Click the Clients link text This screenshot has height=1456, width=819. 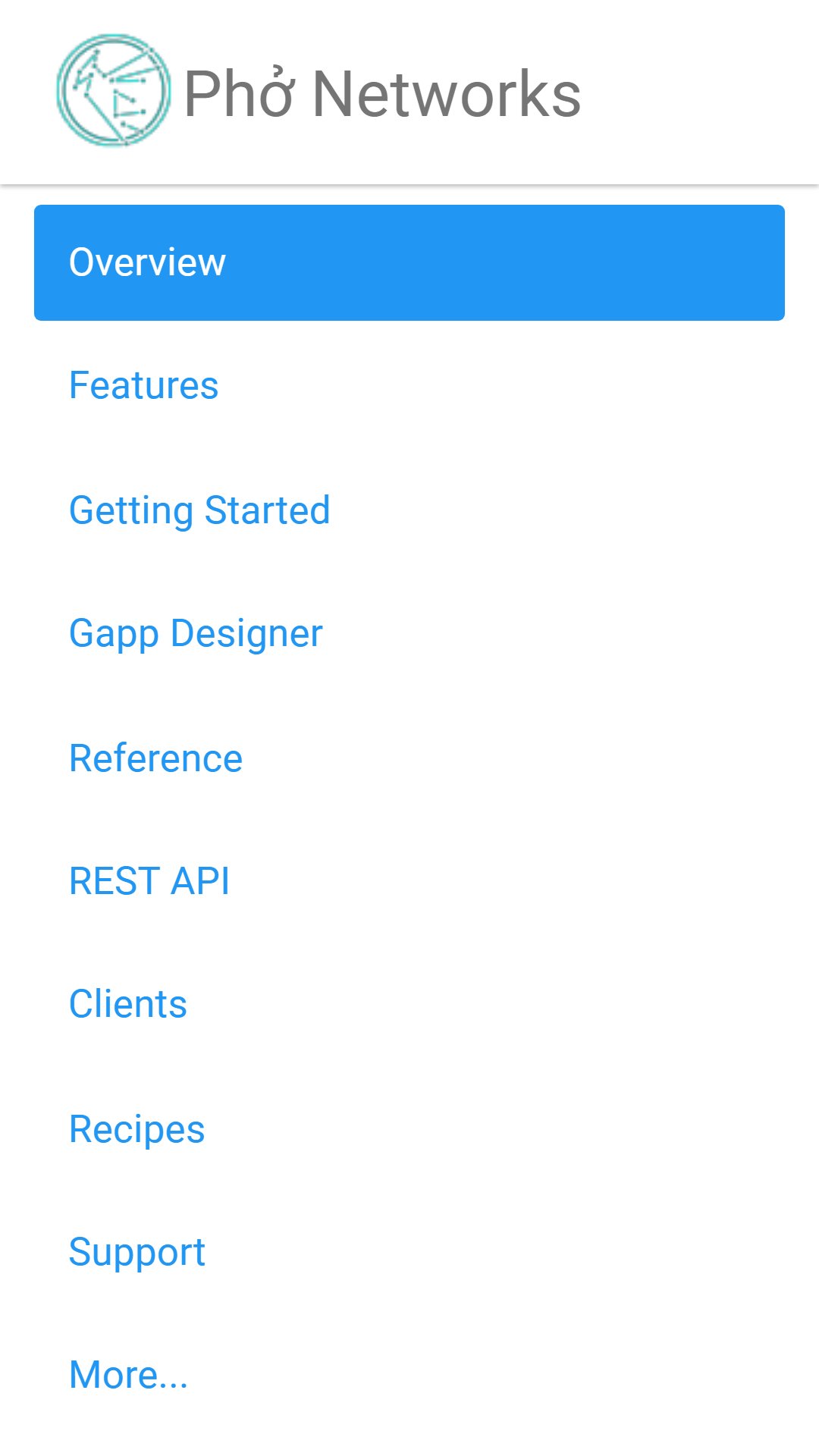(x=128, y=1004)
